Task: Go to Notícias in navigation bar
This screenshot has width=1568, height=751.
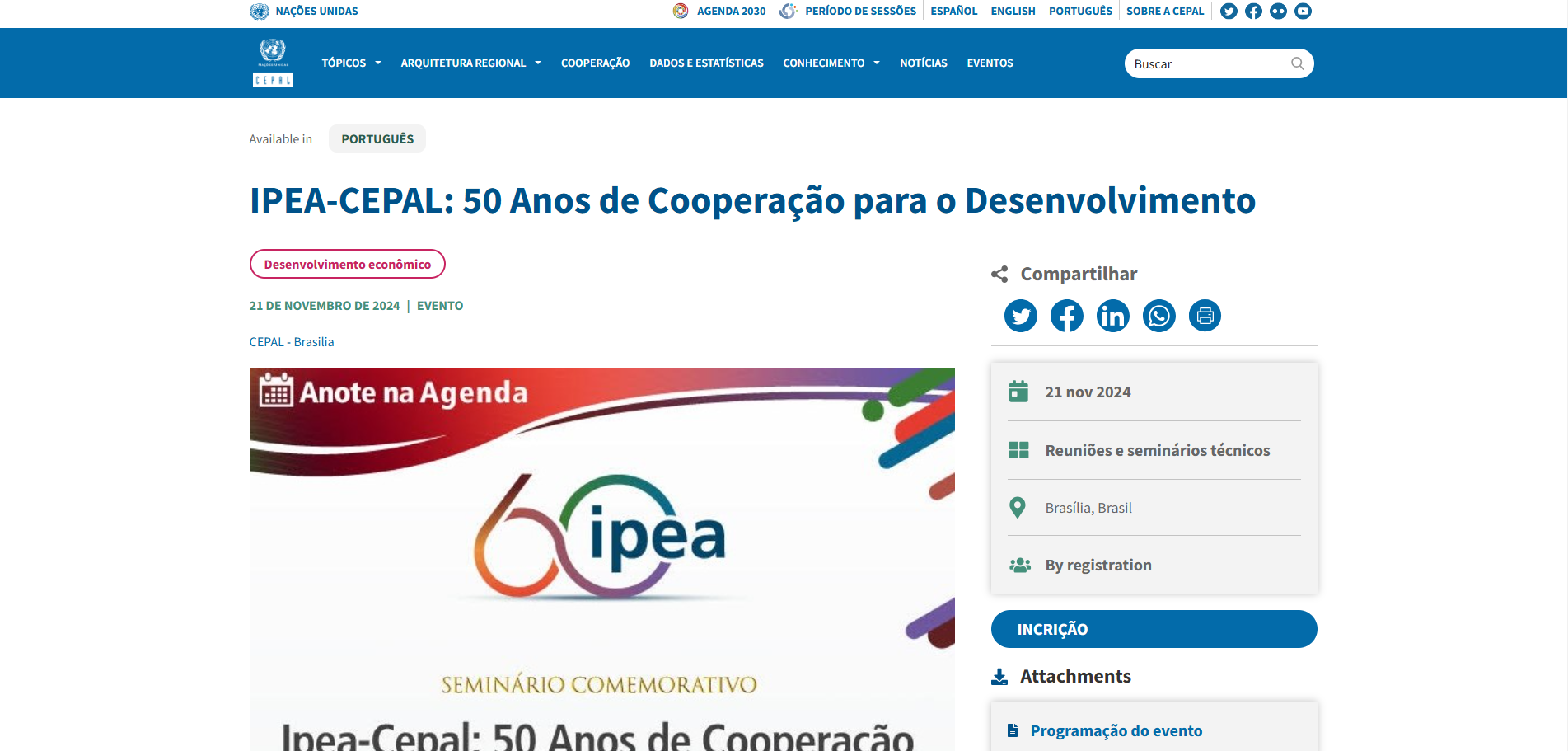Action: [x=924, y=63]
